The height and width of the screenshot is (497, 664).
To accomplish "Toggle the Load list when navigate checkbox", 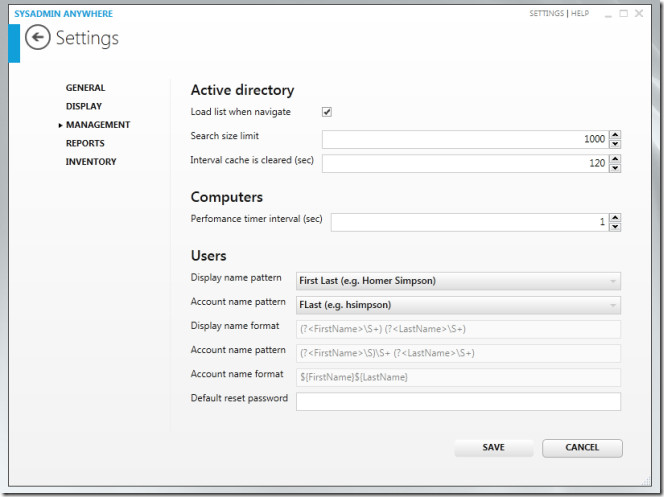I will (326, 112).
